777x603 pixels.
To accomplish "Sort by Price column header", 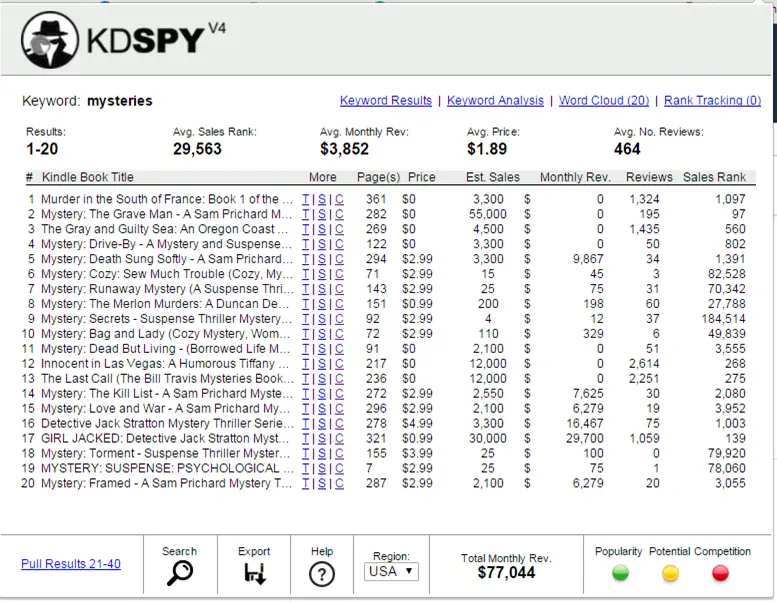I will [422, 177].
